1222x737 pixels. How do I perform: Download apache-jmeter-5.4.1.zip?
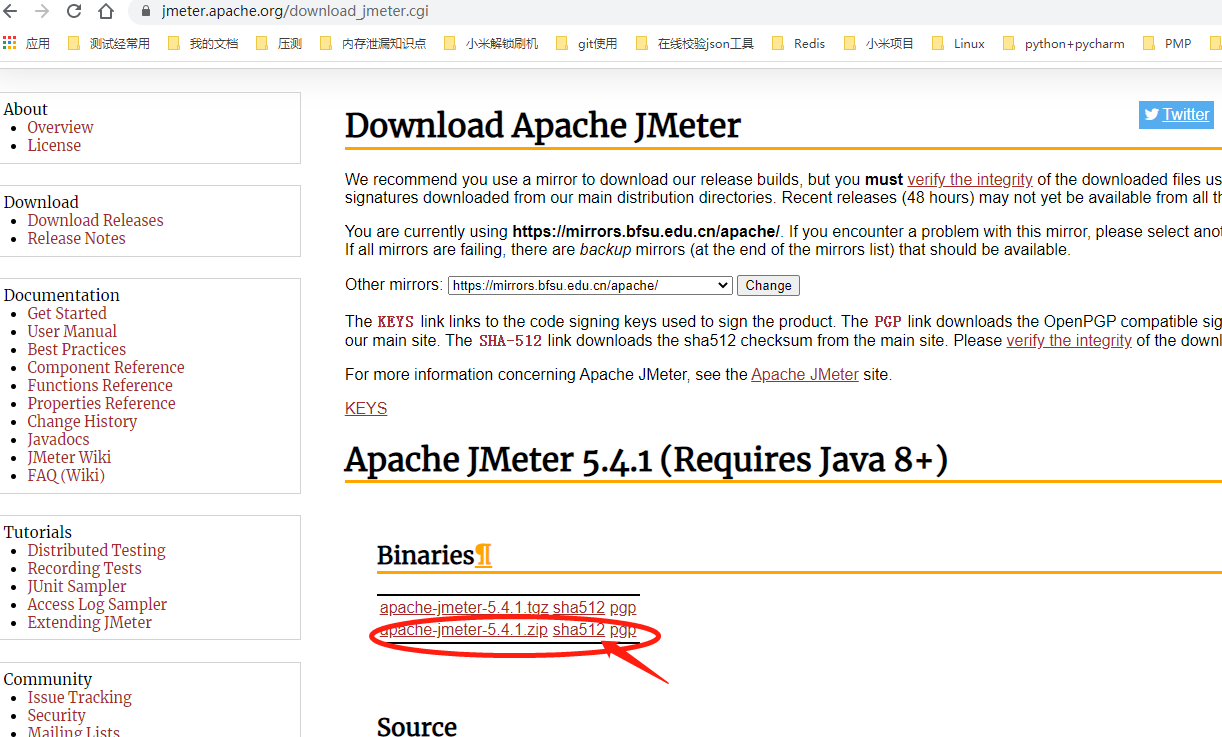[464, 630]
